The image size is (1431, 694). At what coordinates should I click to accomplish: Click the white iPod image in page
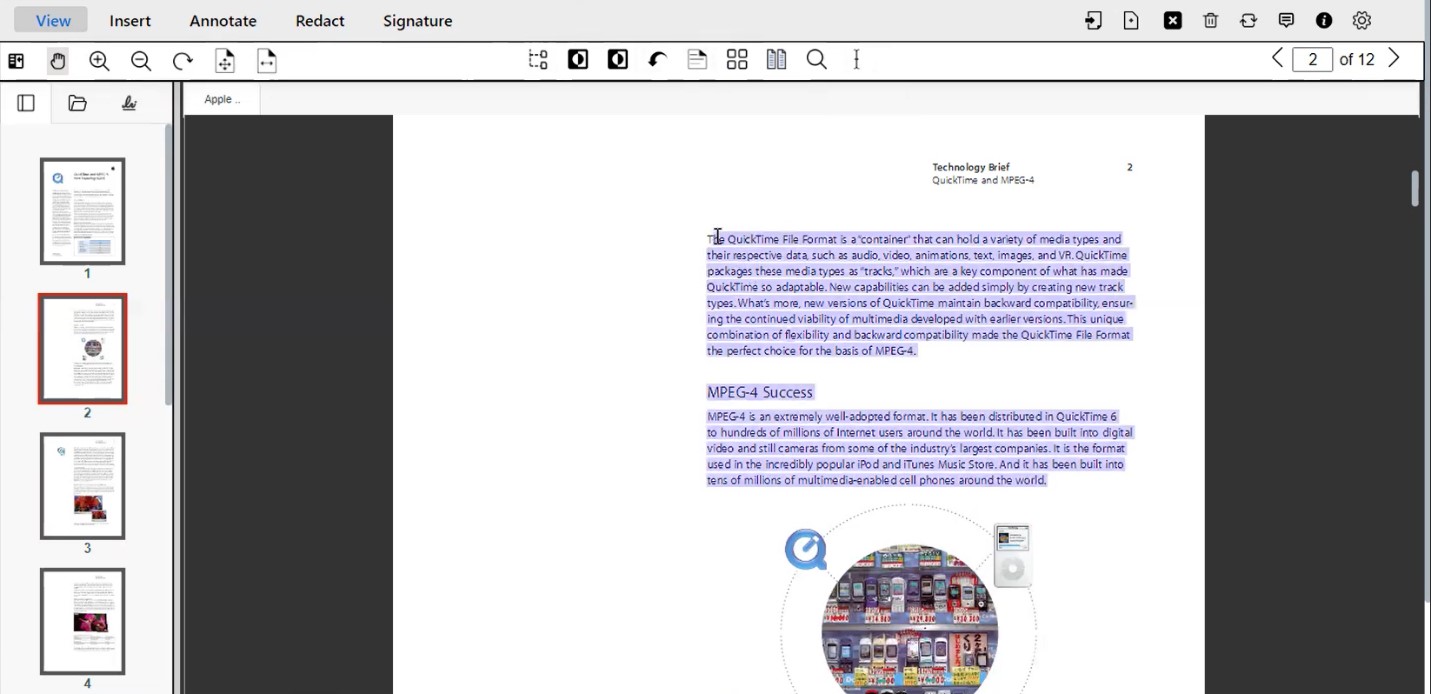pyautogui.click(x=1012, y=555)
